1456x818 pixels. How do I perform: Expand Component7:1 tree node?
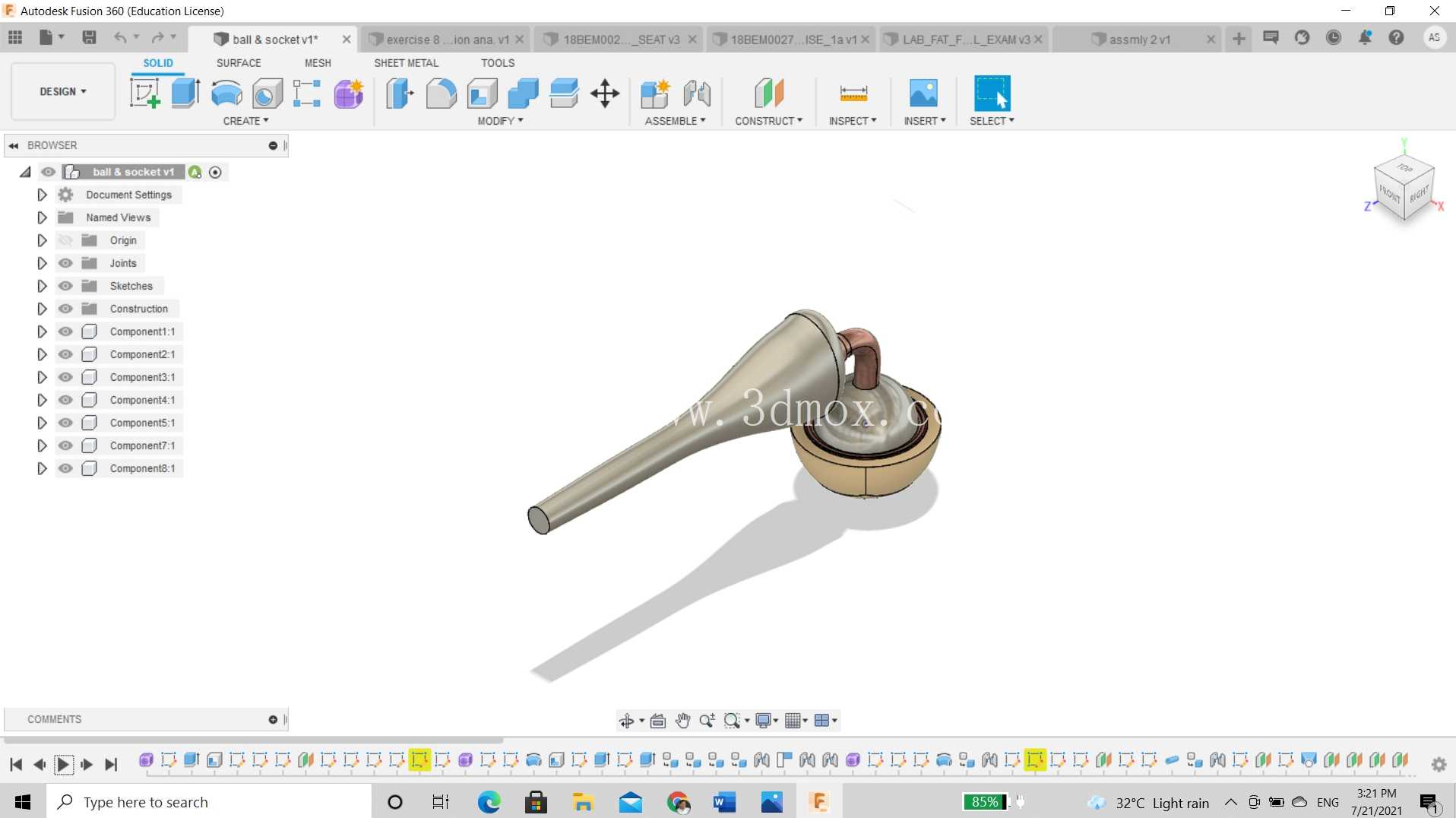(42, 445)
